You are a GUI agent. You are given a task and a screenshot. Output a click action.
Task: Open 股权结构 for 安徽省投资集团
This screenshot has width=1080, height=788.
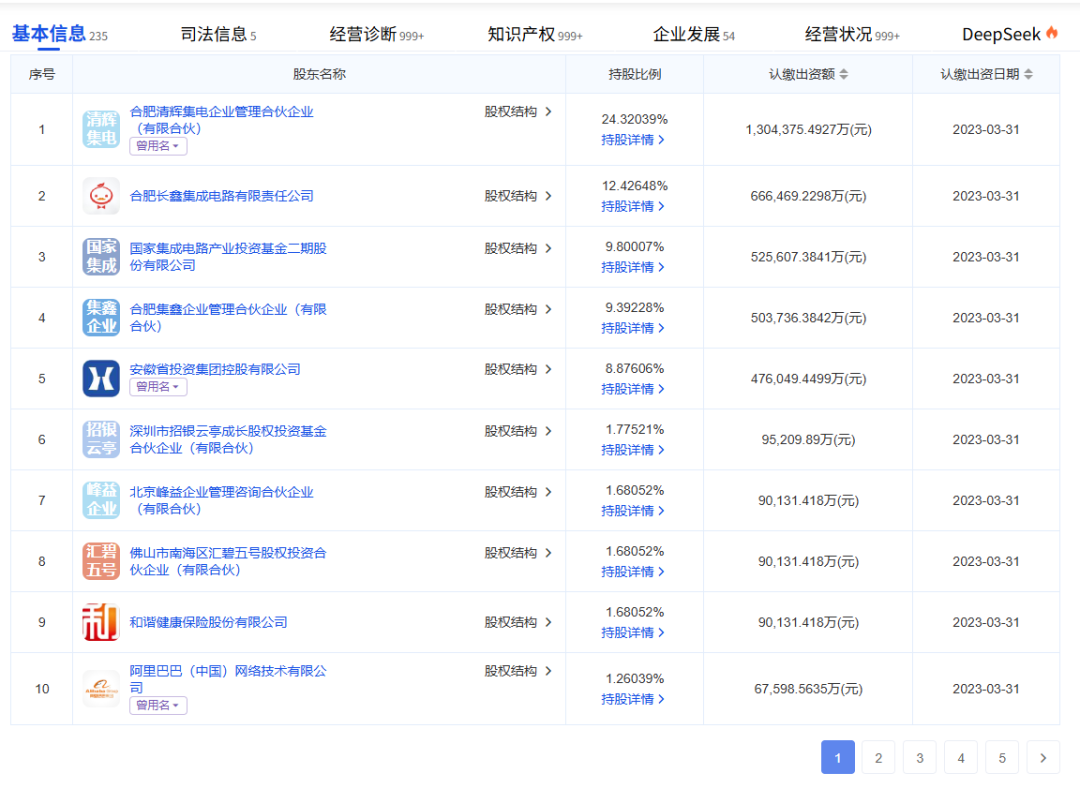coord(518,369)
